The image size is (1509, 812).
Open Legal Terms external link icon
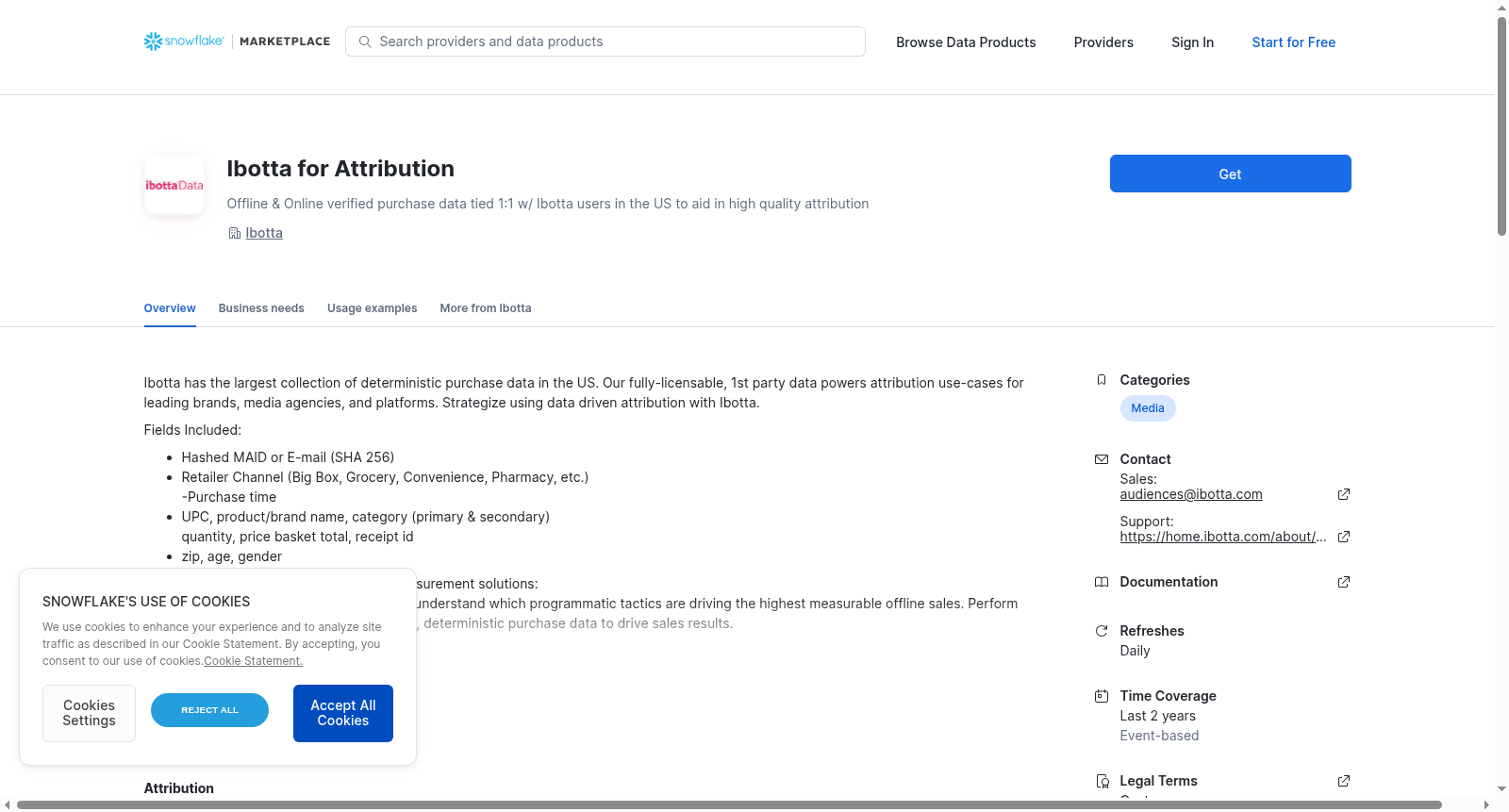click(x=1344, y=781)
